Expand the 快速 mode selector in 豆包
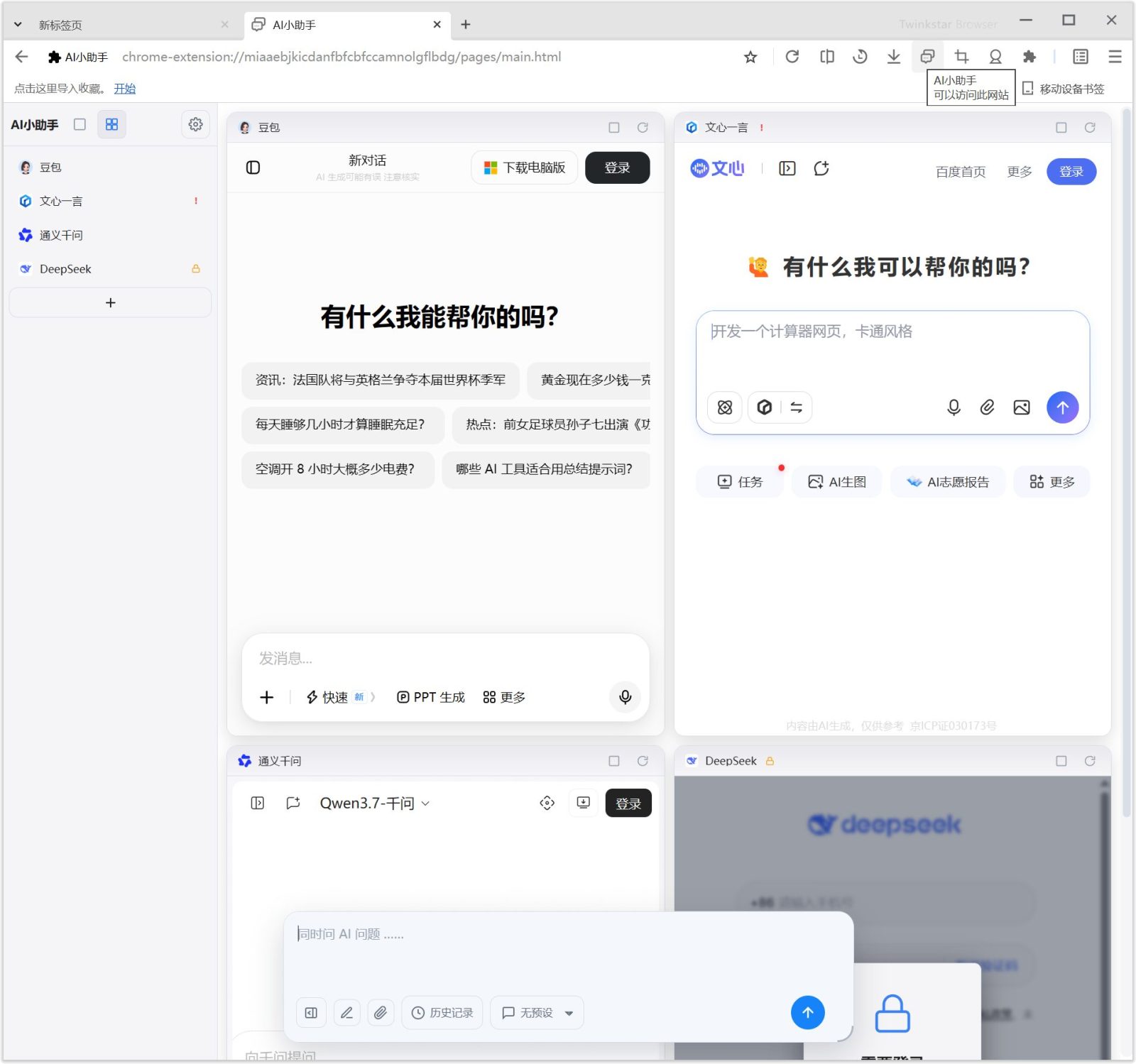Image resolution: width=1136 pixels, height=1064 pixels. coord(341,698)
